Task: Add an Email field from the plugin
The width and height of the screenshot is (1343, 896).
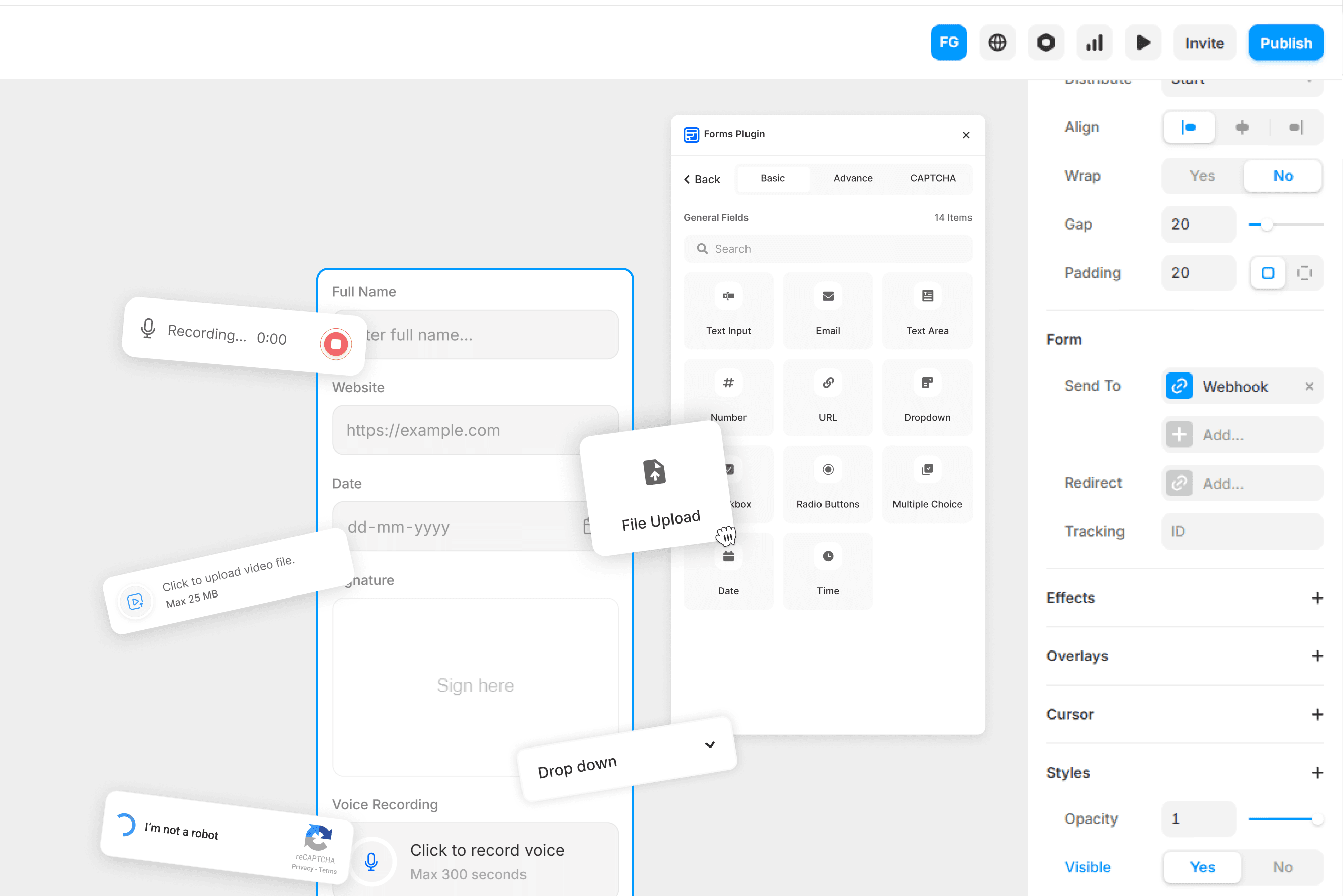Action: (828, 310)
